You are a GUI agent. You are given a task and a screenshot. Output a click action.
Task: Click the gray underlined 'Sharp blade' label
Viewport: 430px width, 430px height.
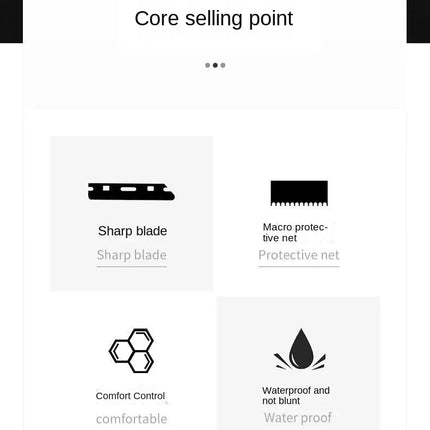click(x=132, y=255)
